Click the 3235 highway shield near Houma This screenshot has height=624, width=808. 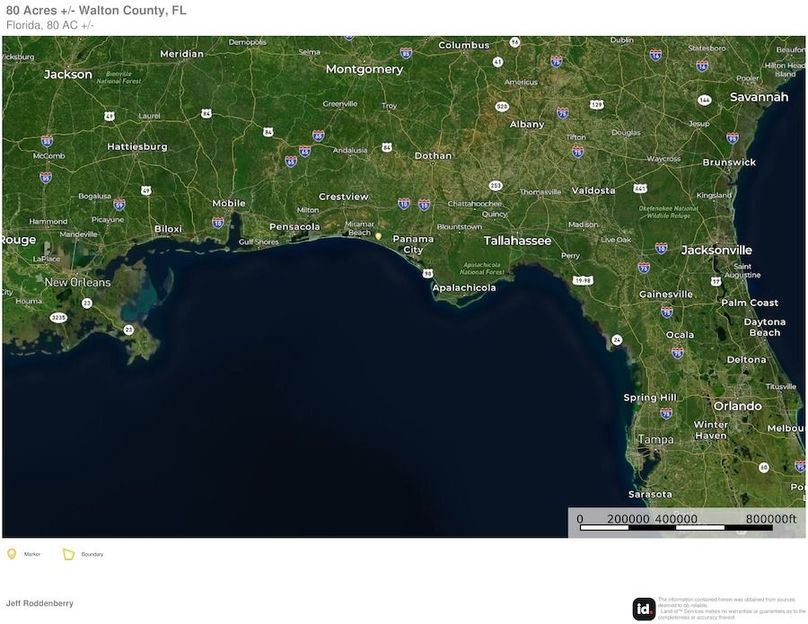point(59,317)
